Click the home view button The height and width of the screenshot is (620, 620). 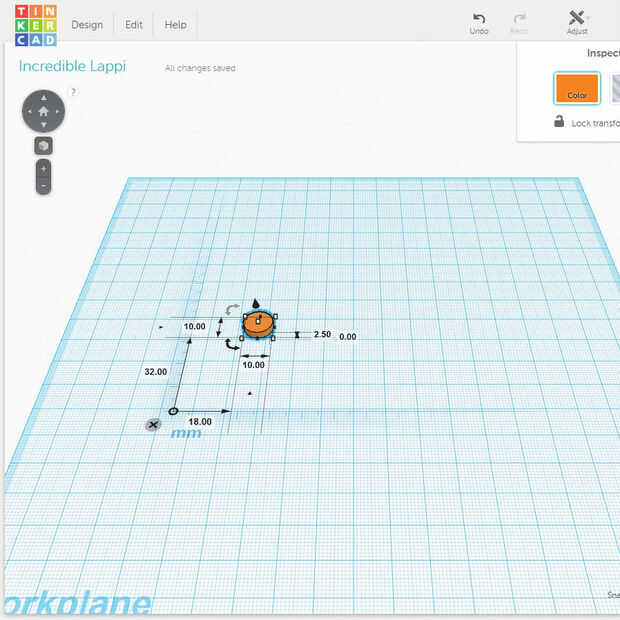[43, 112]
